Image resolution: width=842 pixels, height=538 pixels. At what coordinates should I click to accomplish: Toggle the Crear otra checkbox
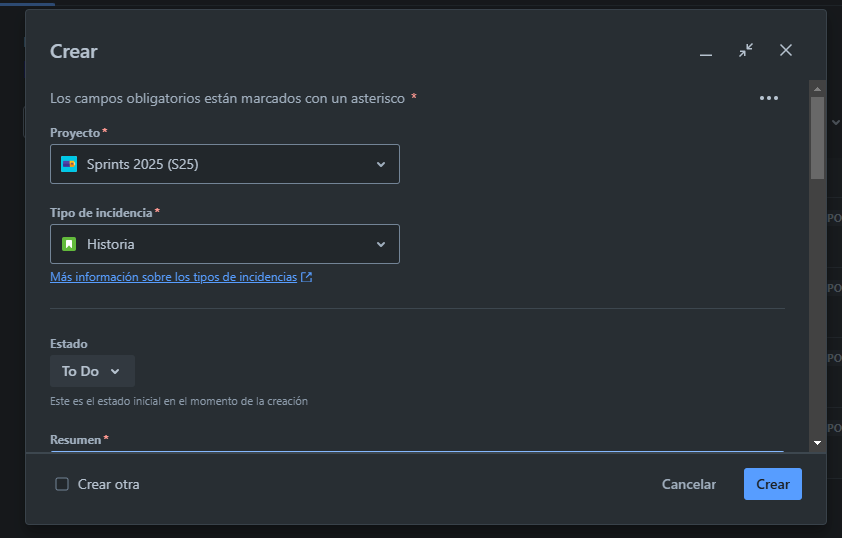62,484
